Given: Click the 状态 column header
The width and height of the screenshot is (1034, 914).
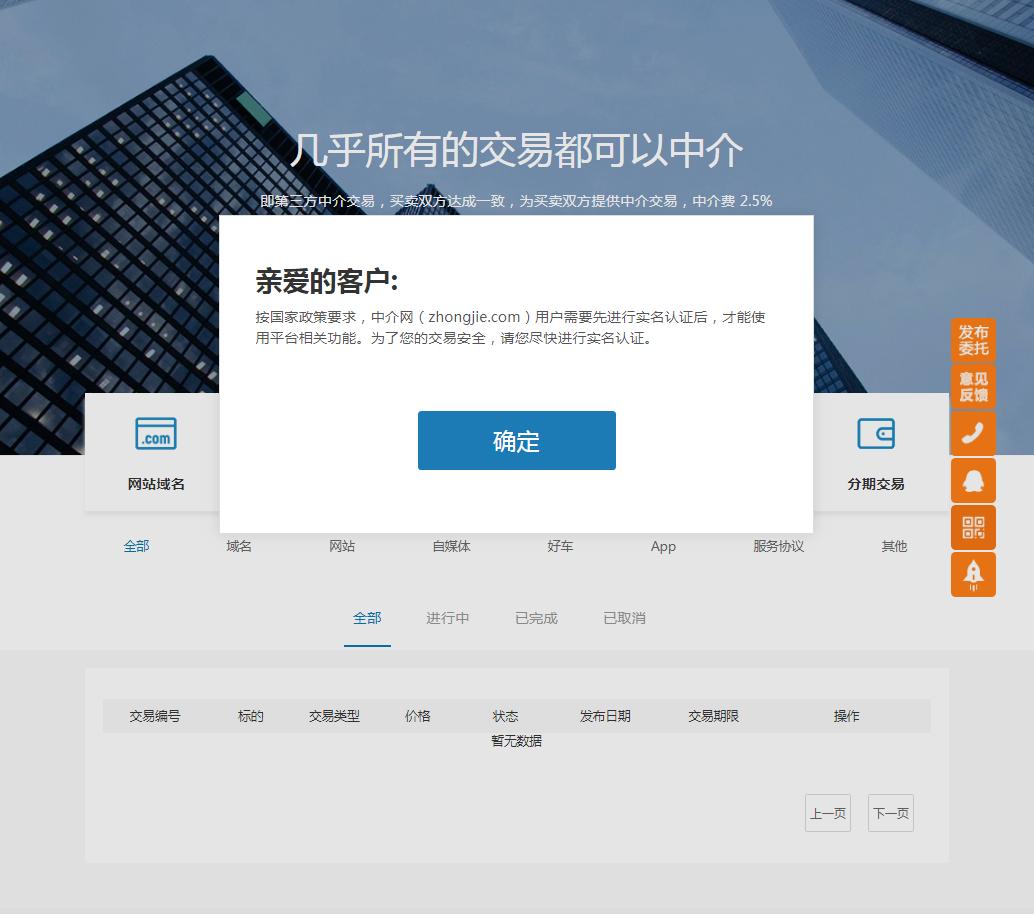Looking at the screenshot, I should pos(505,716).
